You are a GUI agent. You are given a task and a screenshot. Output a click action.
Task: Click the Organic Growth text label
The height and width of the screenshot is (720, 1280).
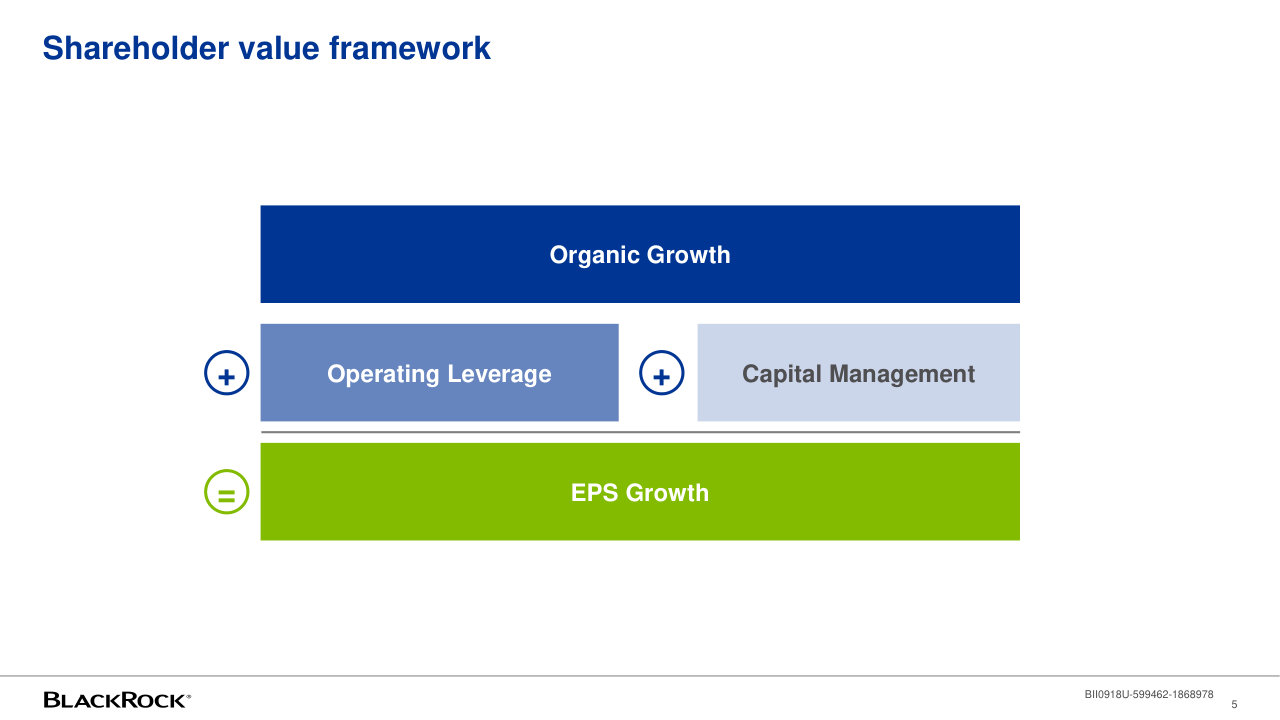[x=640, y=255]
